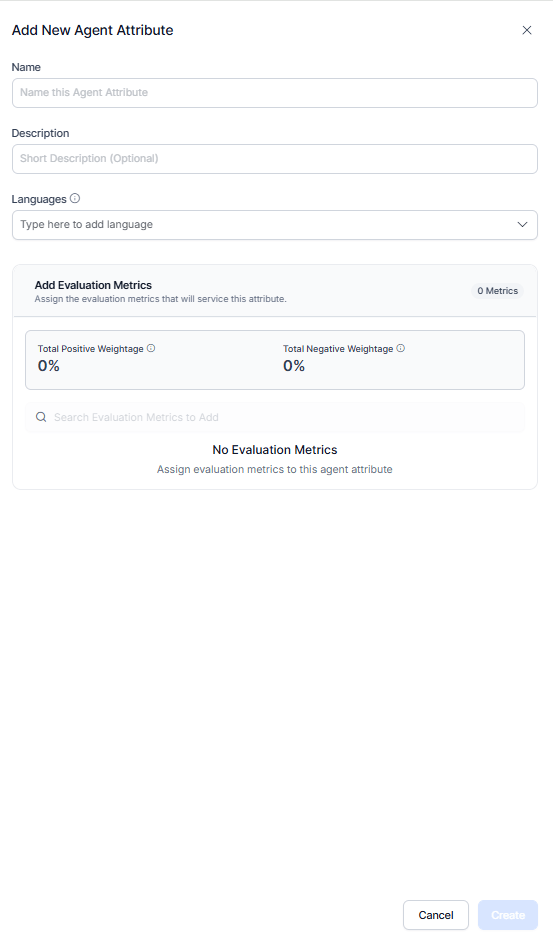The image size is (553, 940).
Task: Click the Description field label
Action: tap(40, 133)
